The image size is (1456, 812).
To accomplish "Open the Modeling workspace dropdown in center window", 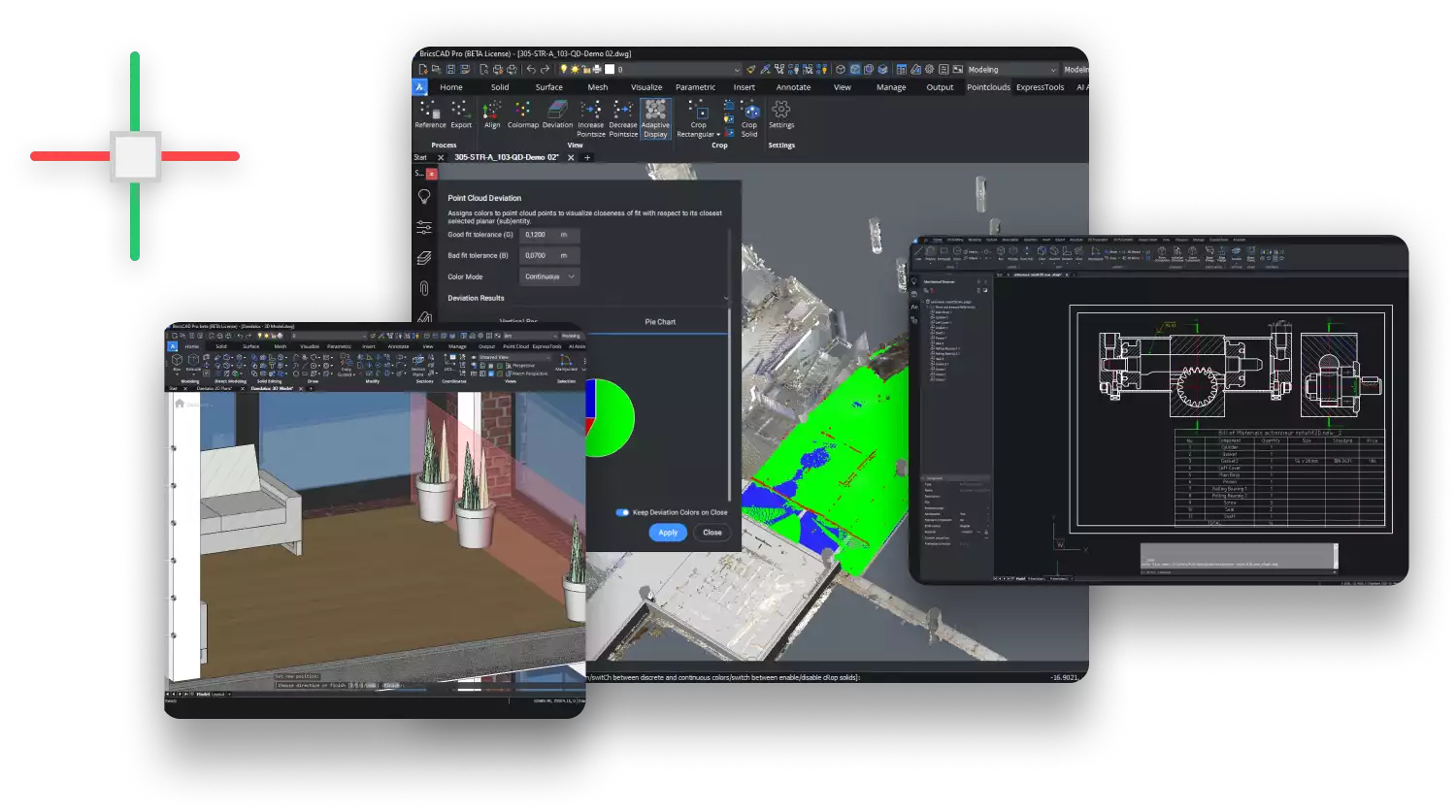I will coord(1012,70).
